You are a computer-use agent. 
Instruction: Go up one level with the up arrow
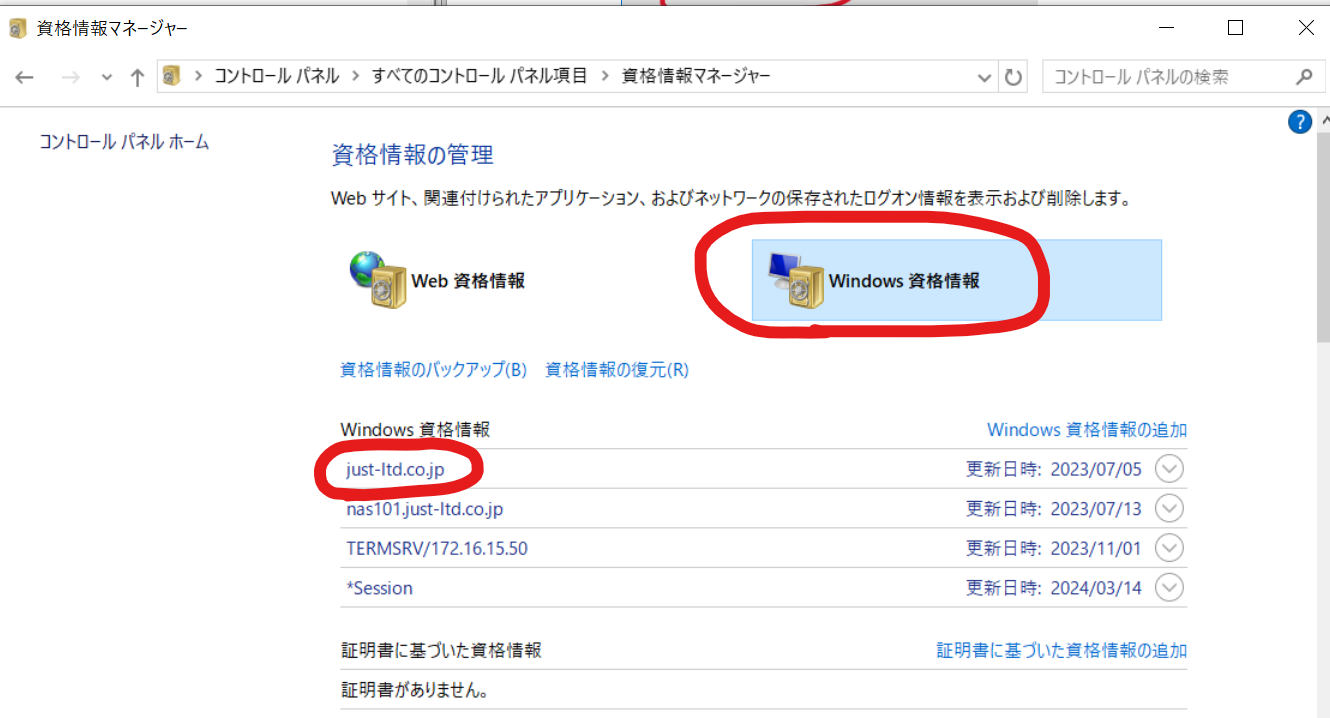(x=138, y=77)
